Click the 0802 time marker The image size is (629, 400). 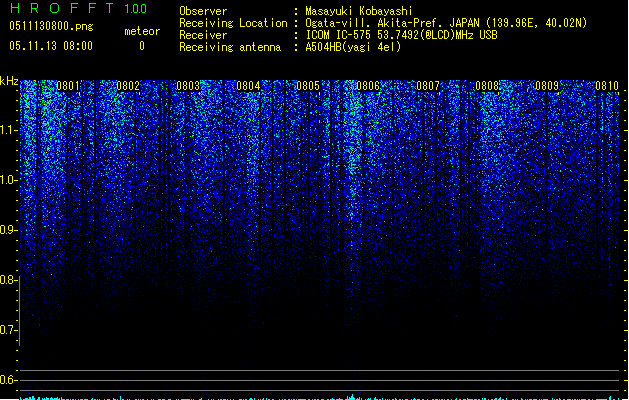(128, 86)
